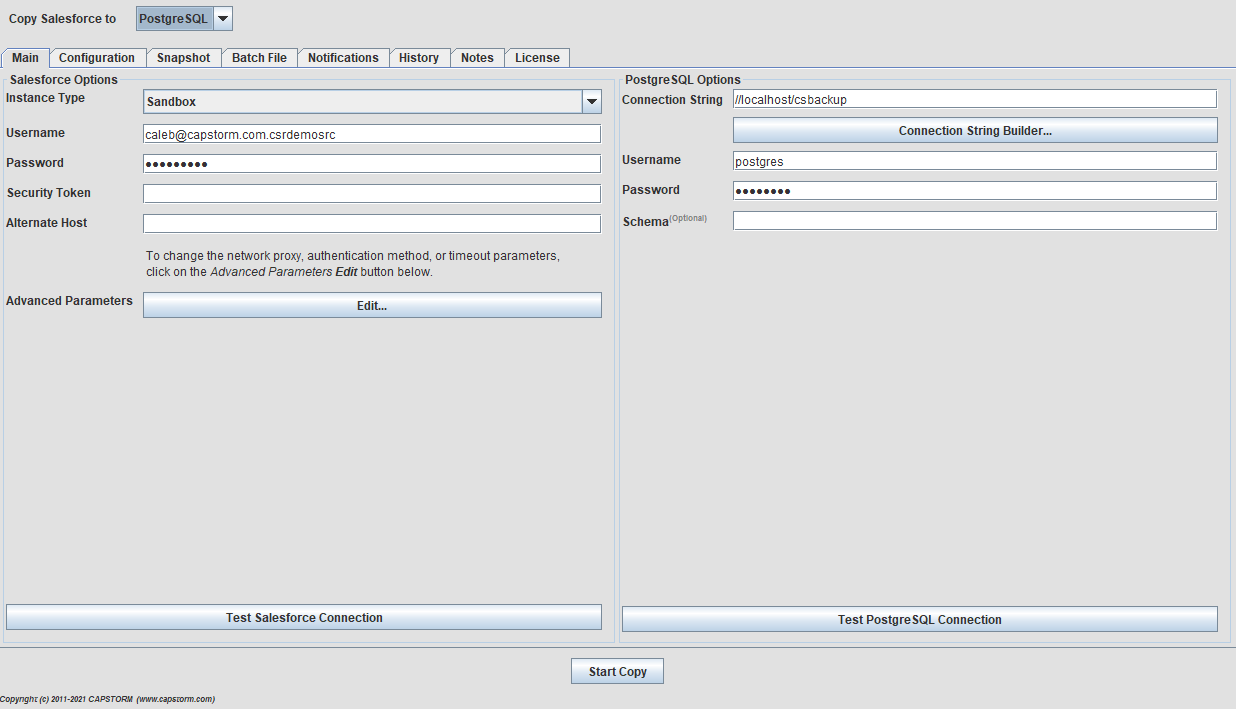Focus the PostgreSQL Username field

(975, 161)
